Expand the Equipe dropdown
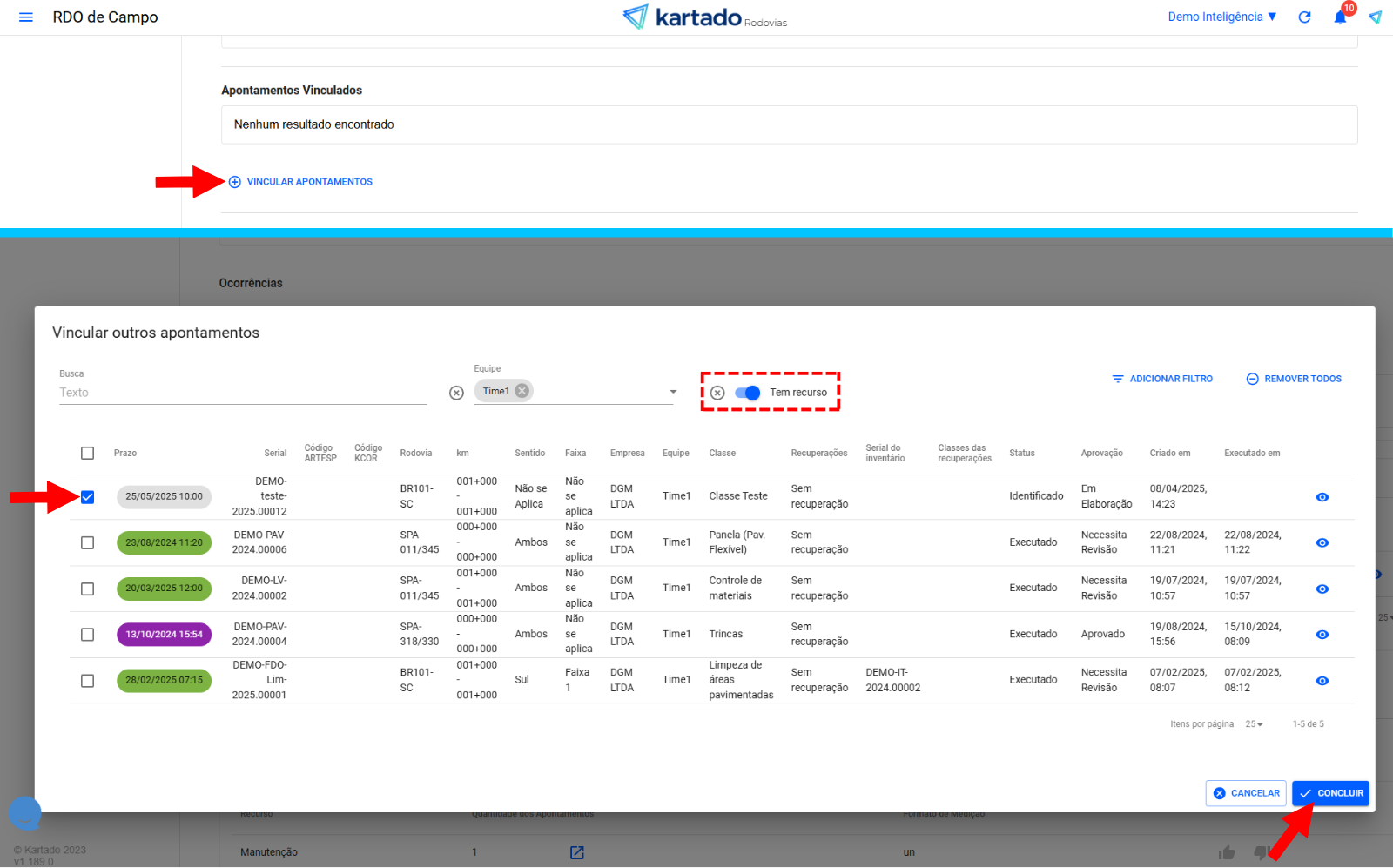This screenshot has width=1393, height=868. tap(672, 392)
